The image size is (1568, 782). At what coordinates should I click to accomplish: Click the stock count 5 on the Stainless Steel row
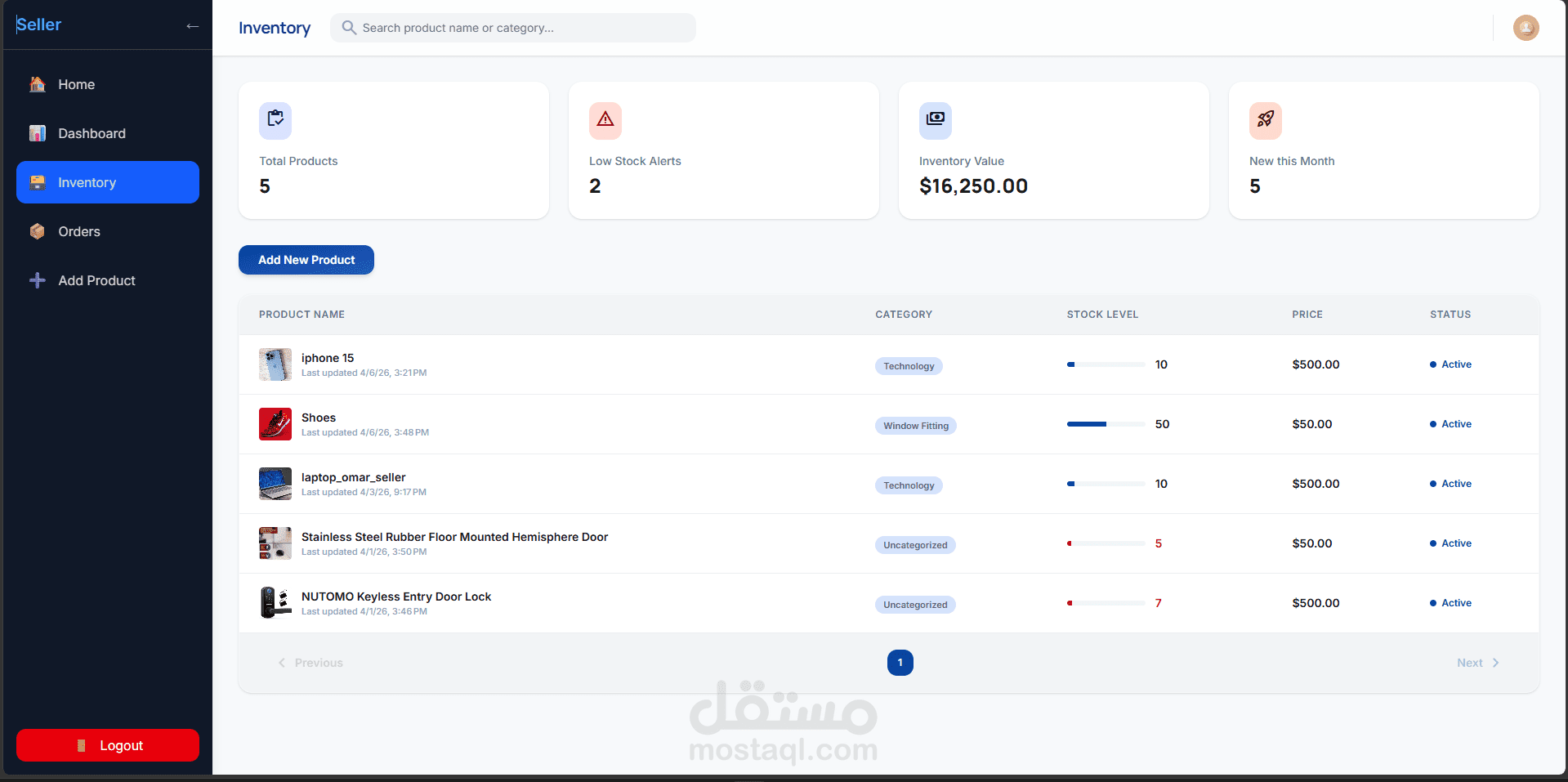(1159, 543)
